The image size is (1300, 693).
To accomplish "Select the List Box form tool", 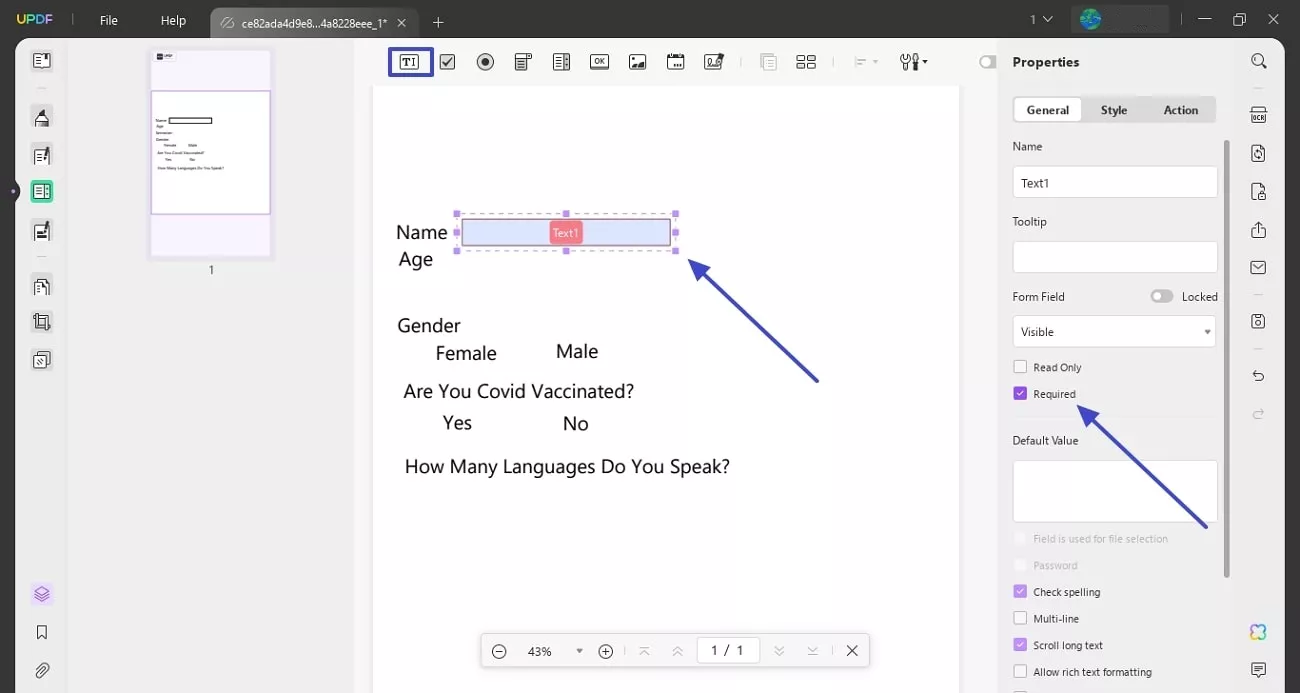I will click(561, 62).
